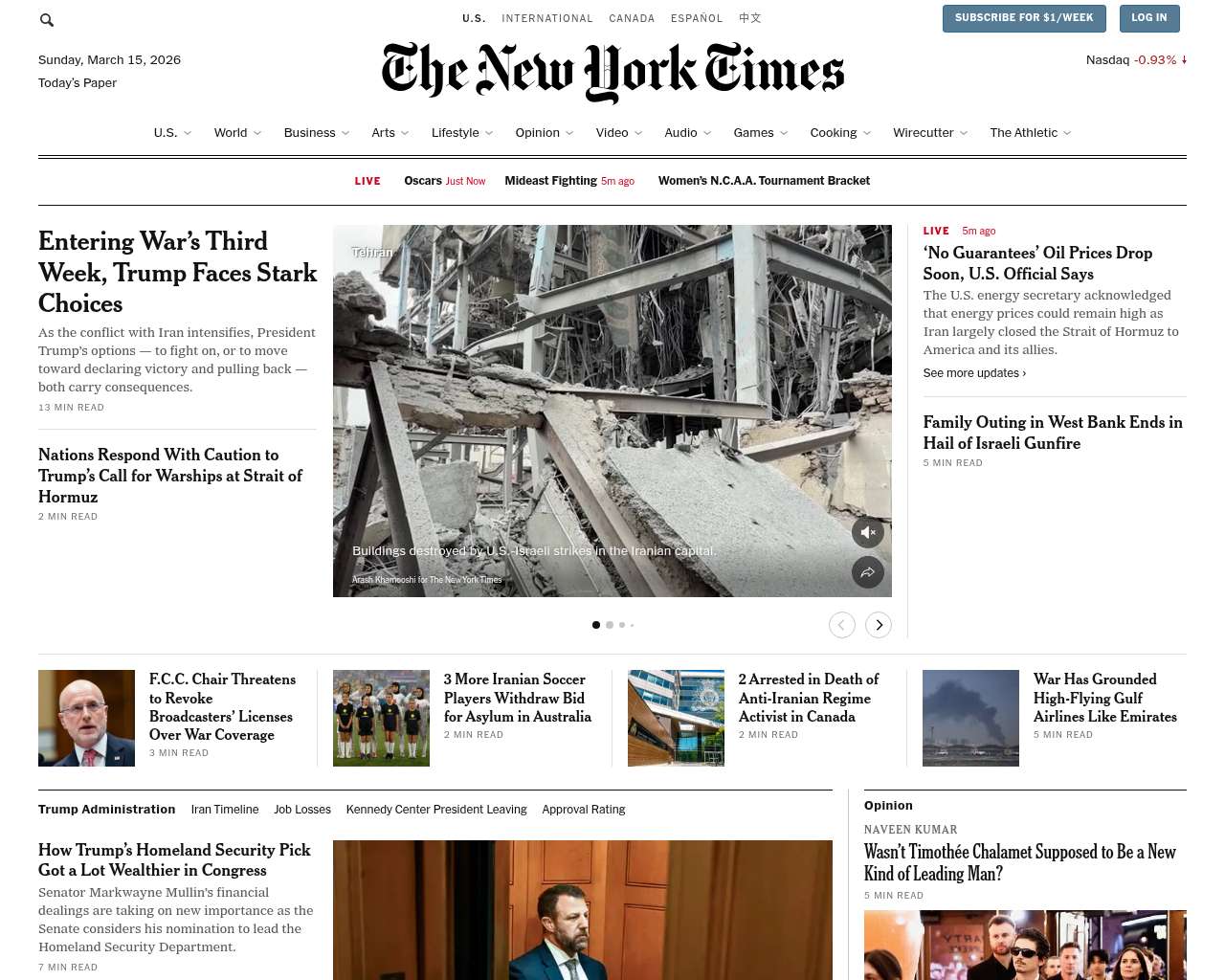Image resolution: width=1225 pixels, height=980 pixels.
Task: Click the previous carousel slide arrow
Action: pyautogui.click(x=842, y=625)
